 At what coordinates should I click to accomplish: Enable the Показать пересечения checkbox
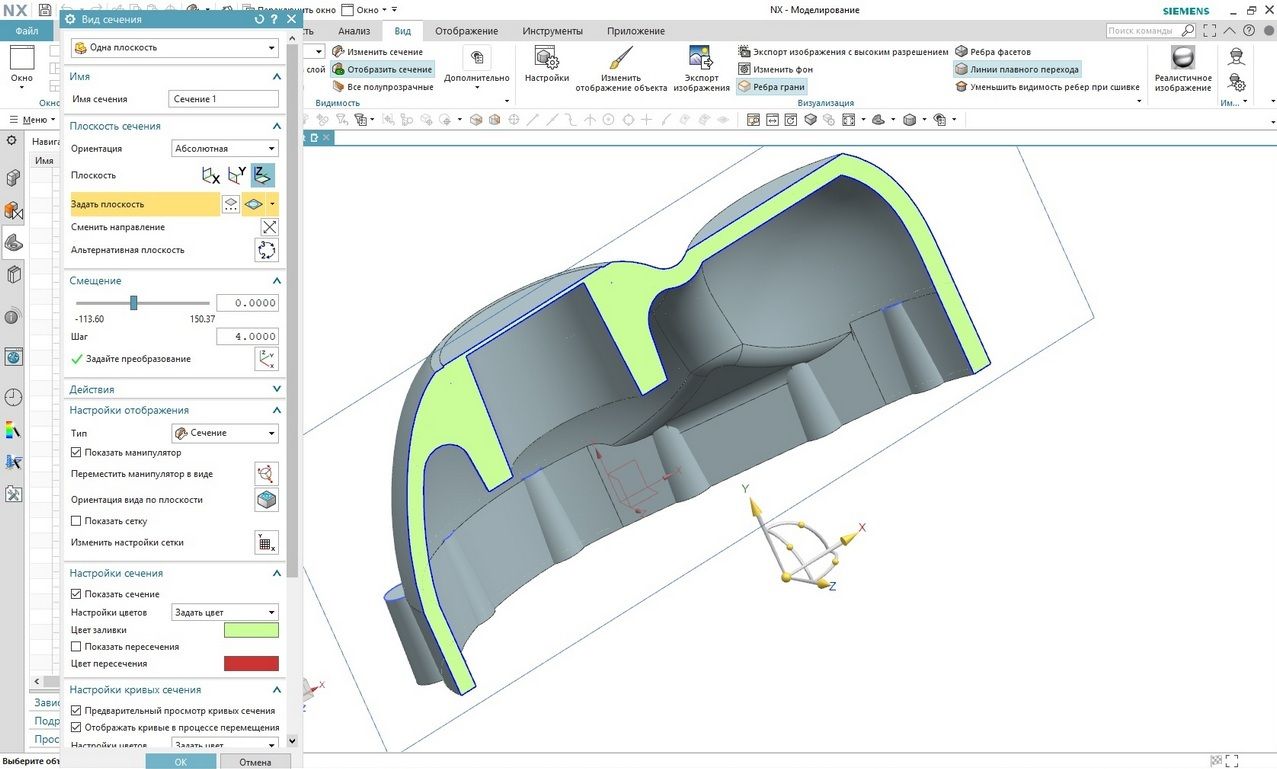pos(76,647)
